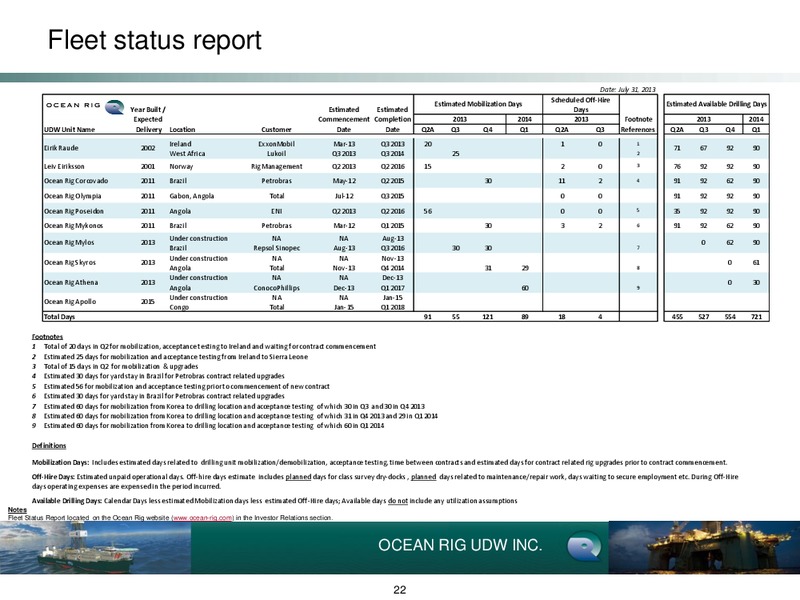800x600 pixels.
Task: Select the 'Ocean Rig Corcovado' unit name
Action: coord(76,181)
